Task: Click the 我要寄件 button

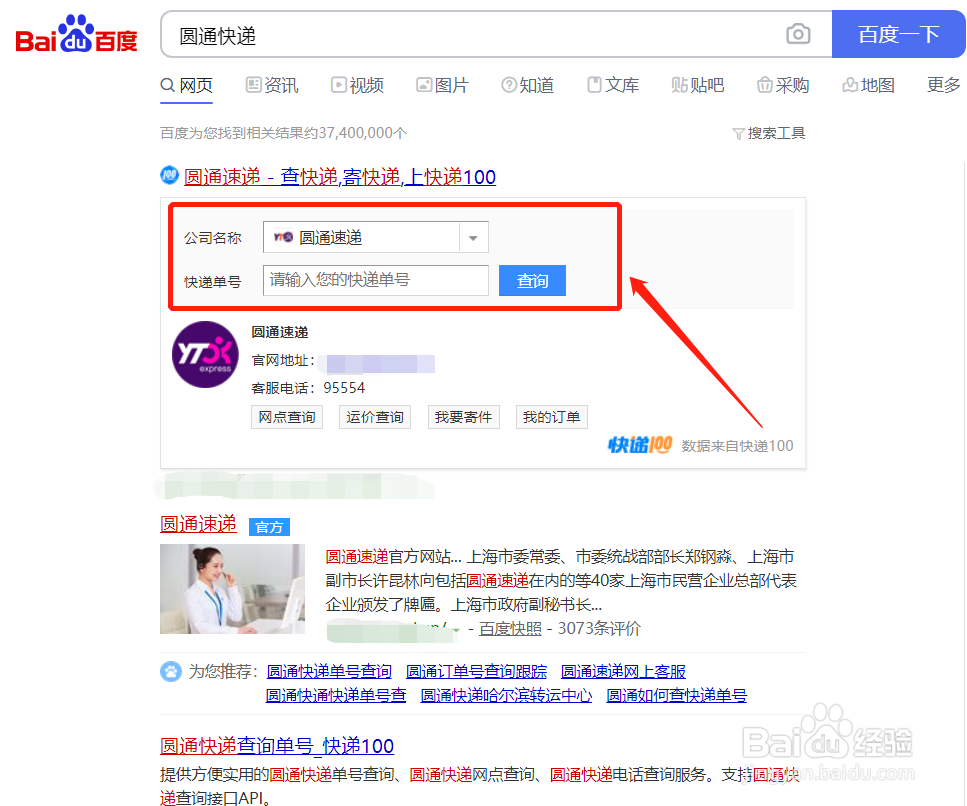Action: [463, 417]
